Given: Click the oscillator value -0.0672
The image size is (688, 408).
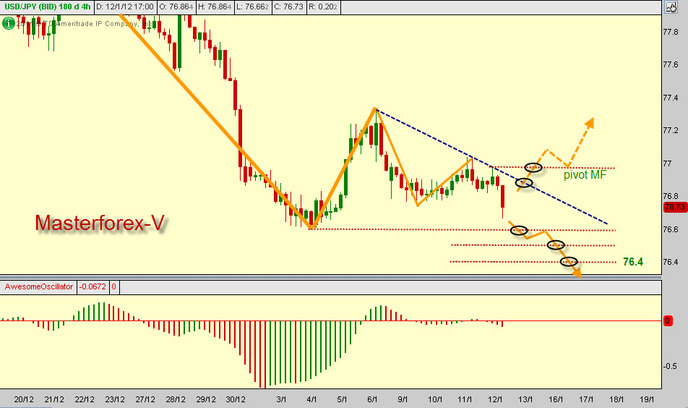Looking at the screenshot, I should tap(92, 287).
